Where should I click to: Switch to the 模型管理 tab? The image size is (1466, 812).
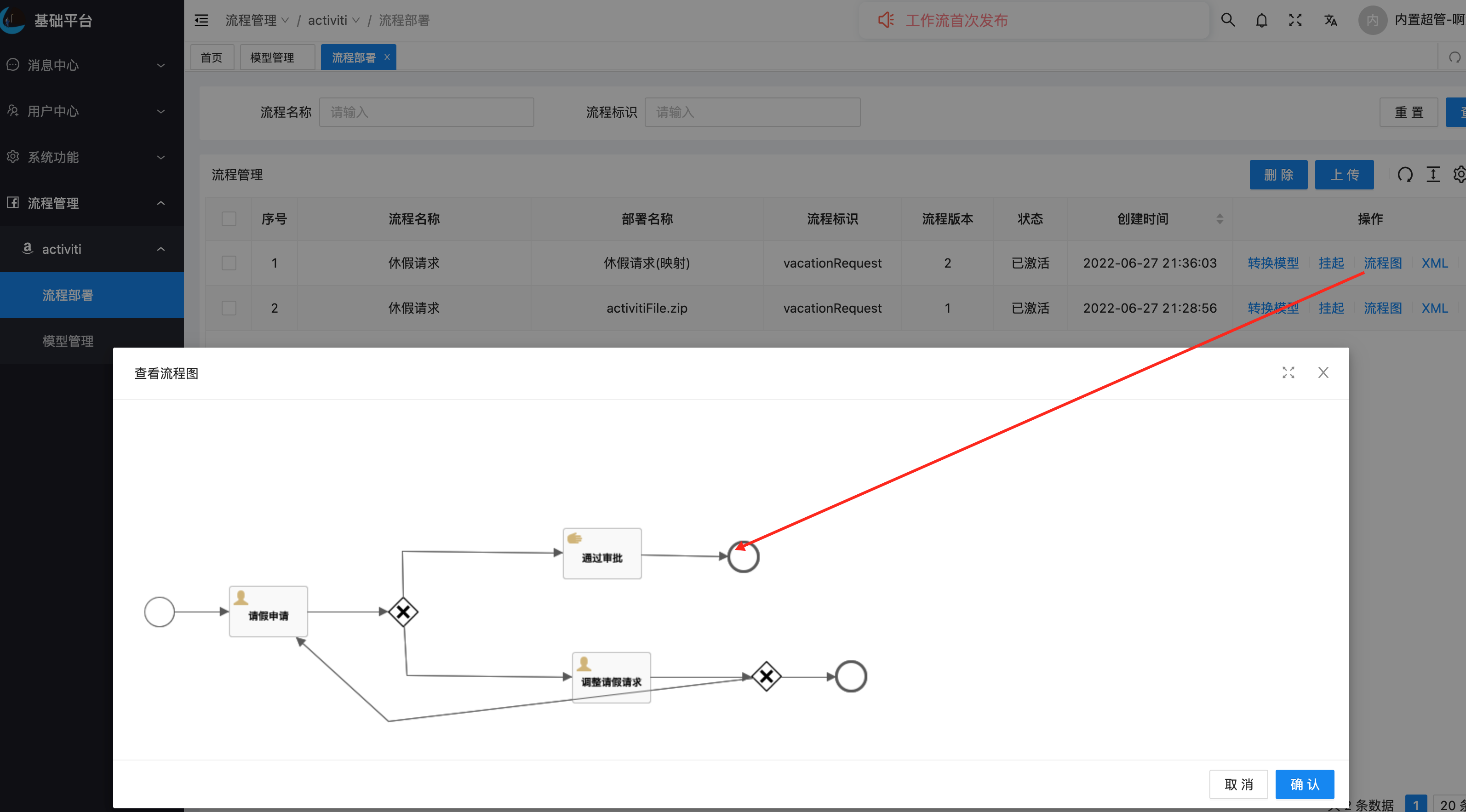click(273, 57)
